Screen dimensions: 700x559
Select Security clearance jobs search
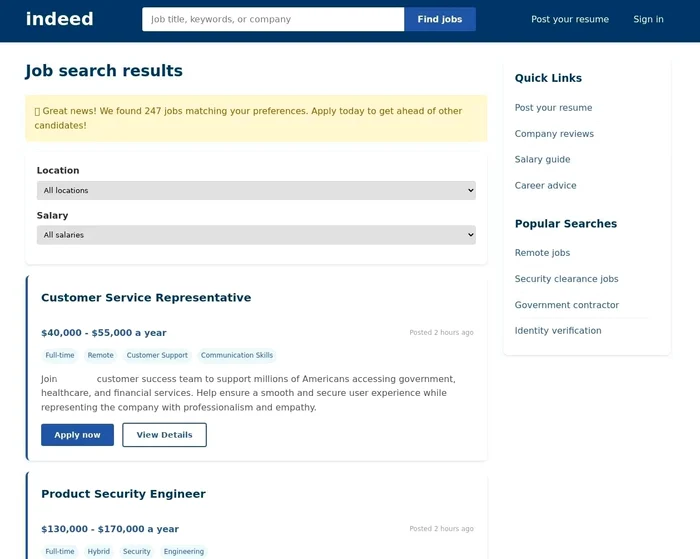566,279
